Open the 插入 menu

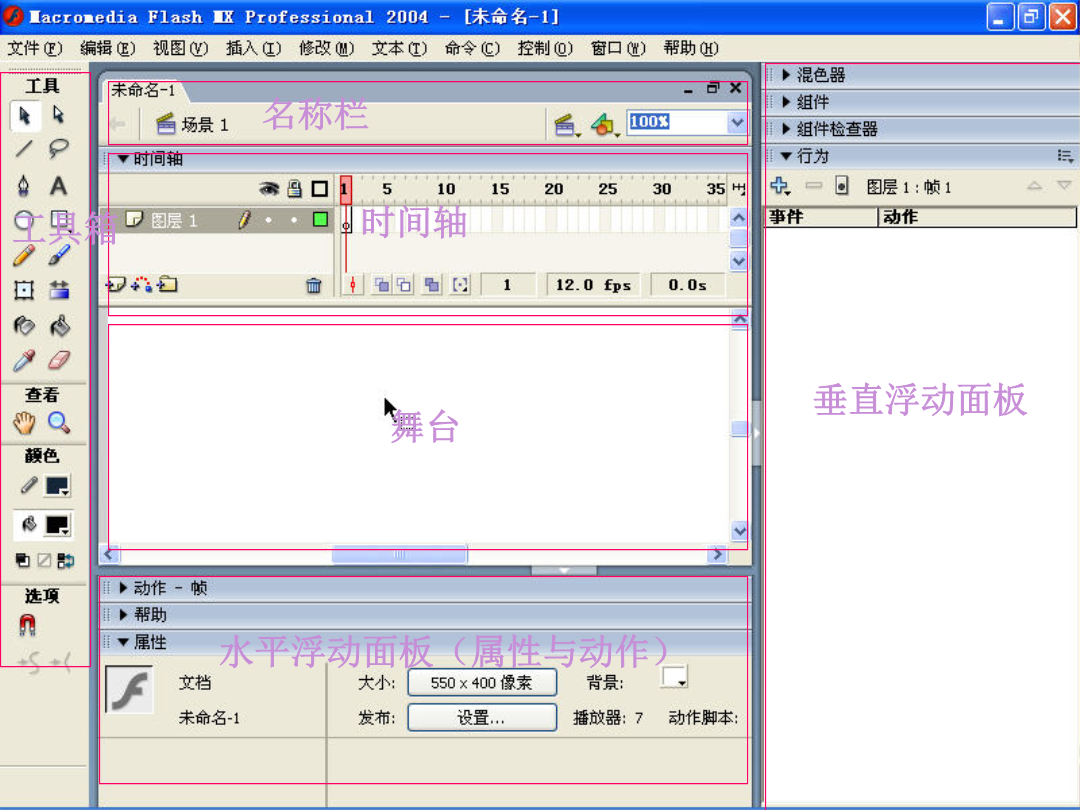[253, 48]
